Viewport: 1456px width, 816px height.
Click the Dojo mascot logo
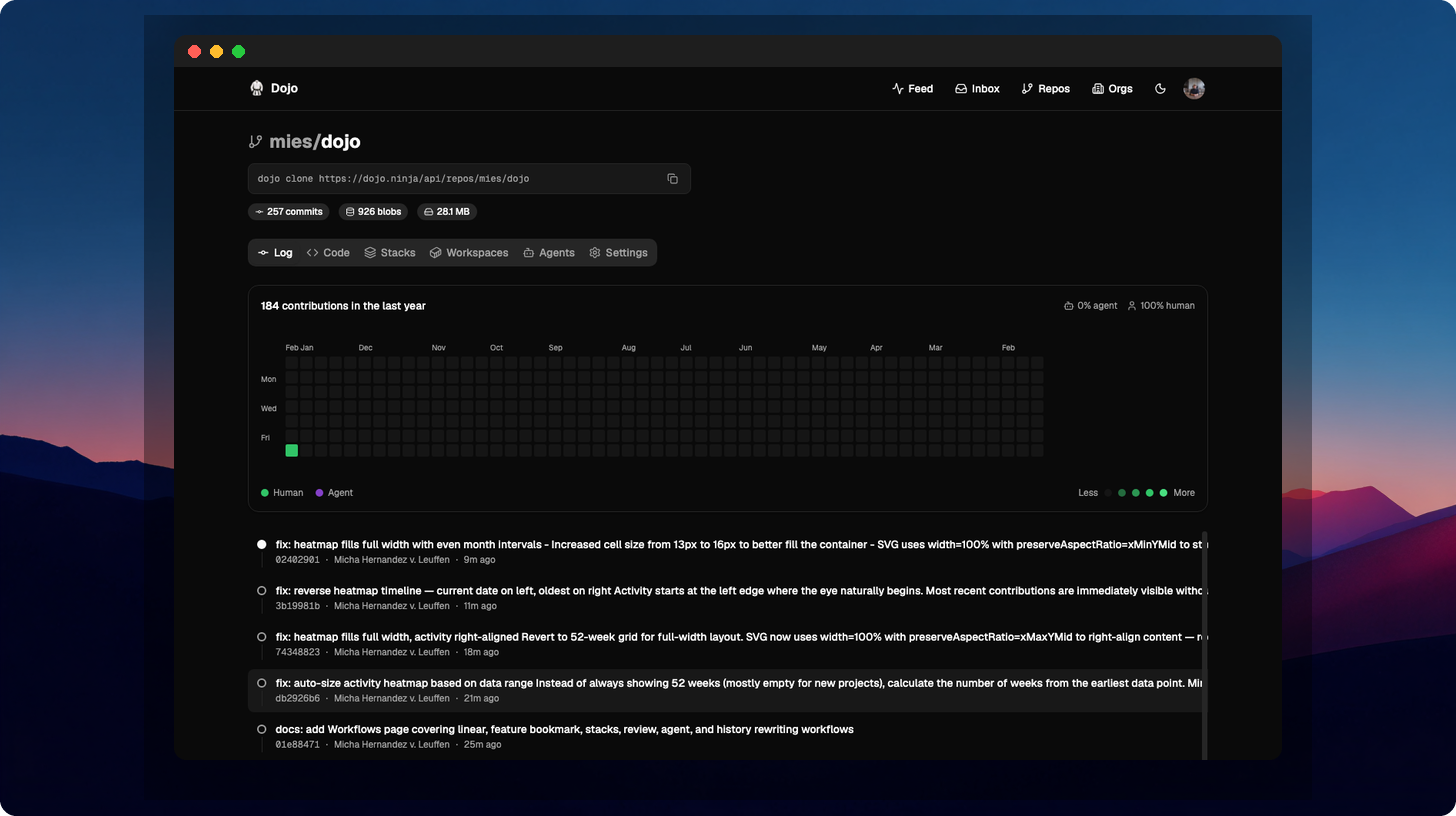tap(257, 88)
